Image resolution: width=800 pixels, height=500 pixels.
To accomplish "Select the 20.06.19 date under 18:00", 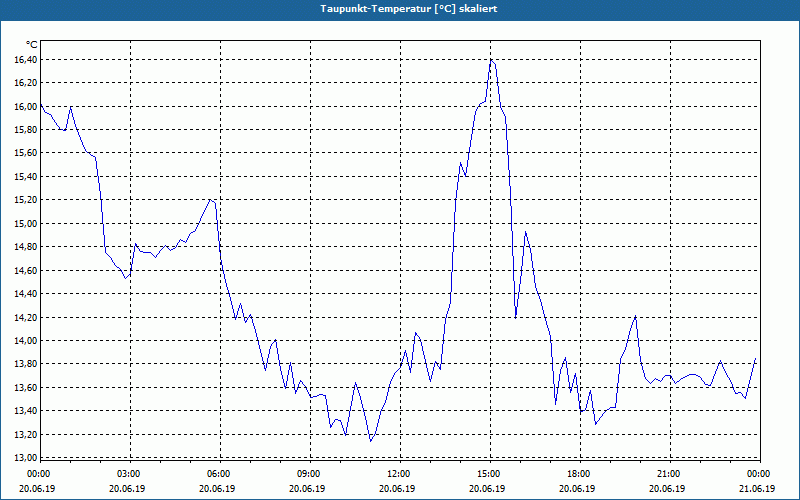I will [x=577, y=488].
